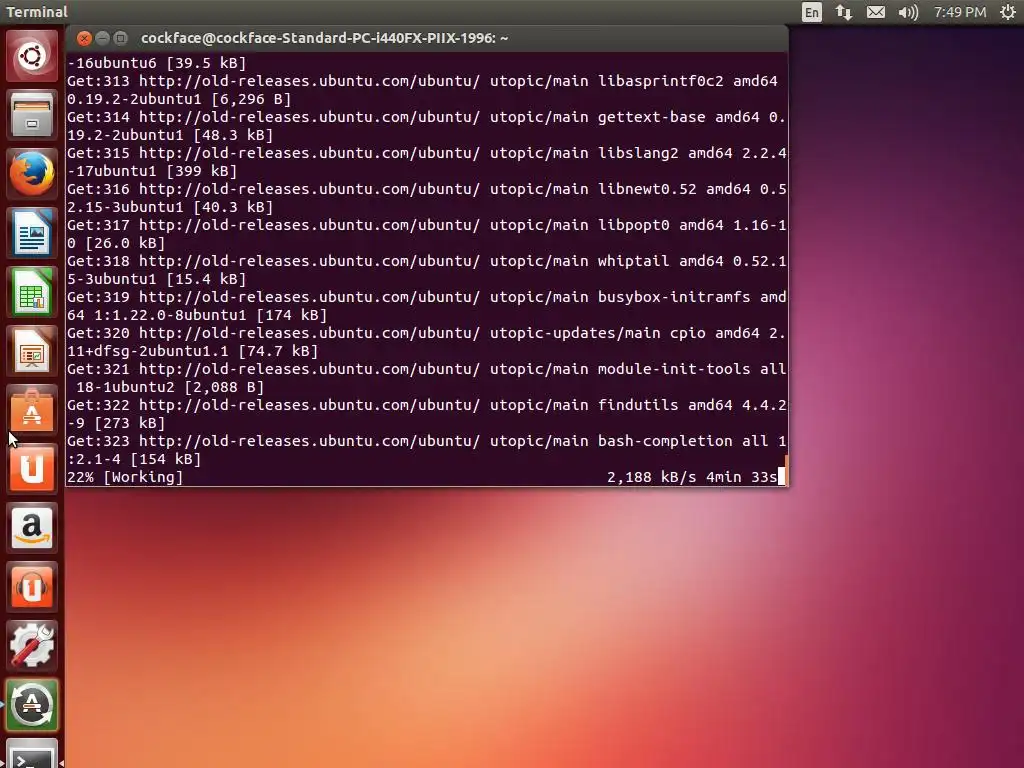Click the terminal cursor block
The image size is (1024, 768).
(781, 477)
